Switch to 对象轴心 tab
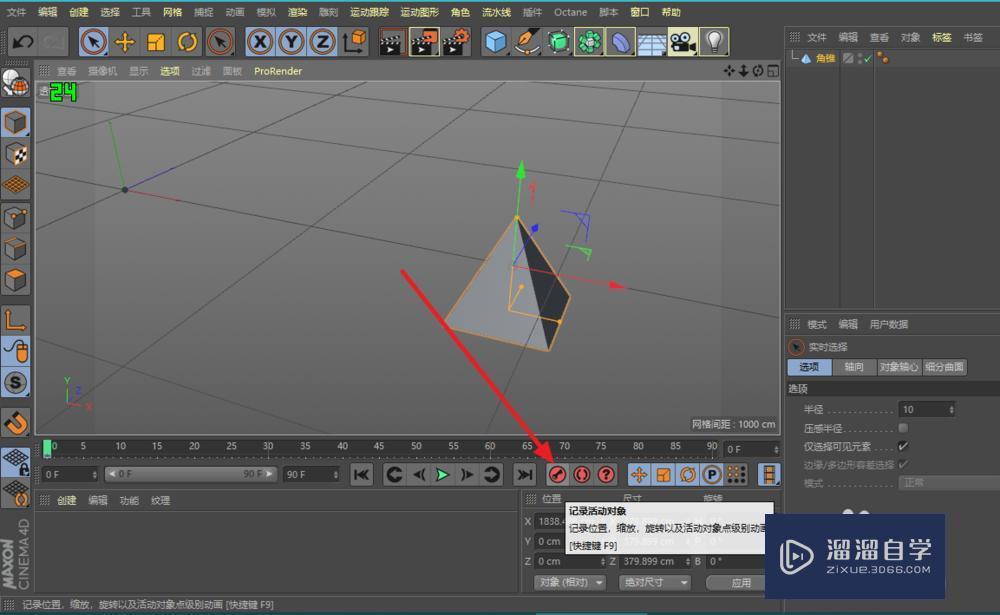 (x=899, y=367)
